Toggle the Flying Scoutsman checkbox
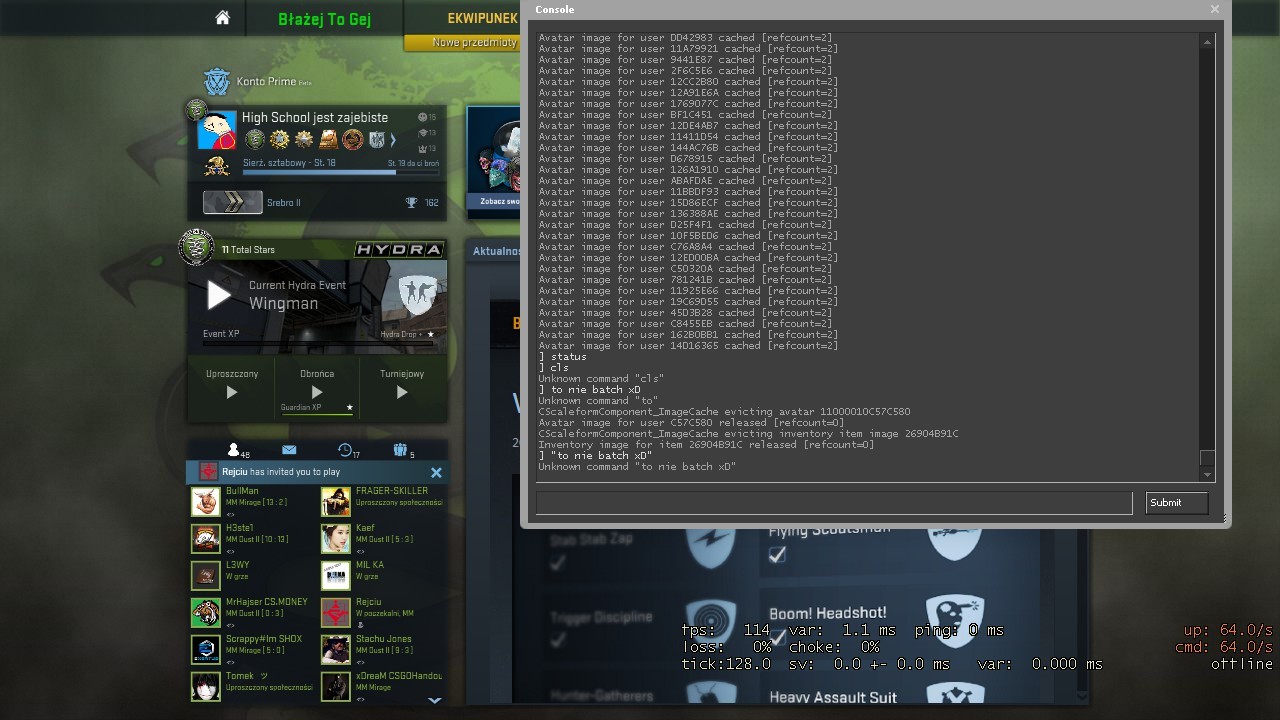 (x=777, y=554)
